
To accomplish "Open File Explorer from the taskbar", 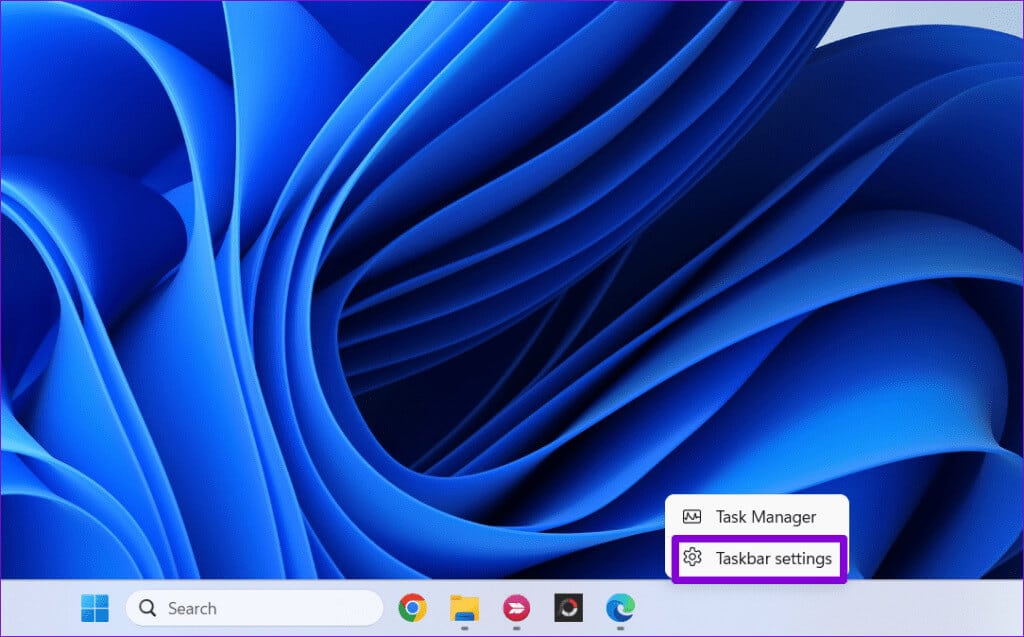I will coord(464,608).
